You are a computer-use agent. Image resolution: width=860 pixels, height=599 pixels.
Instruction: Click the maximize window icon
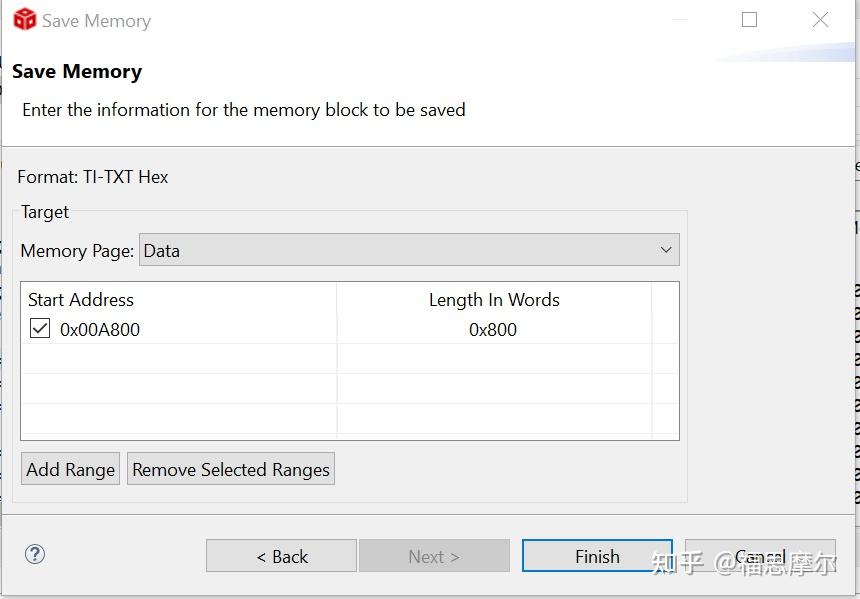coord(749,20)
